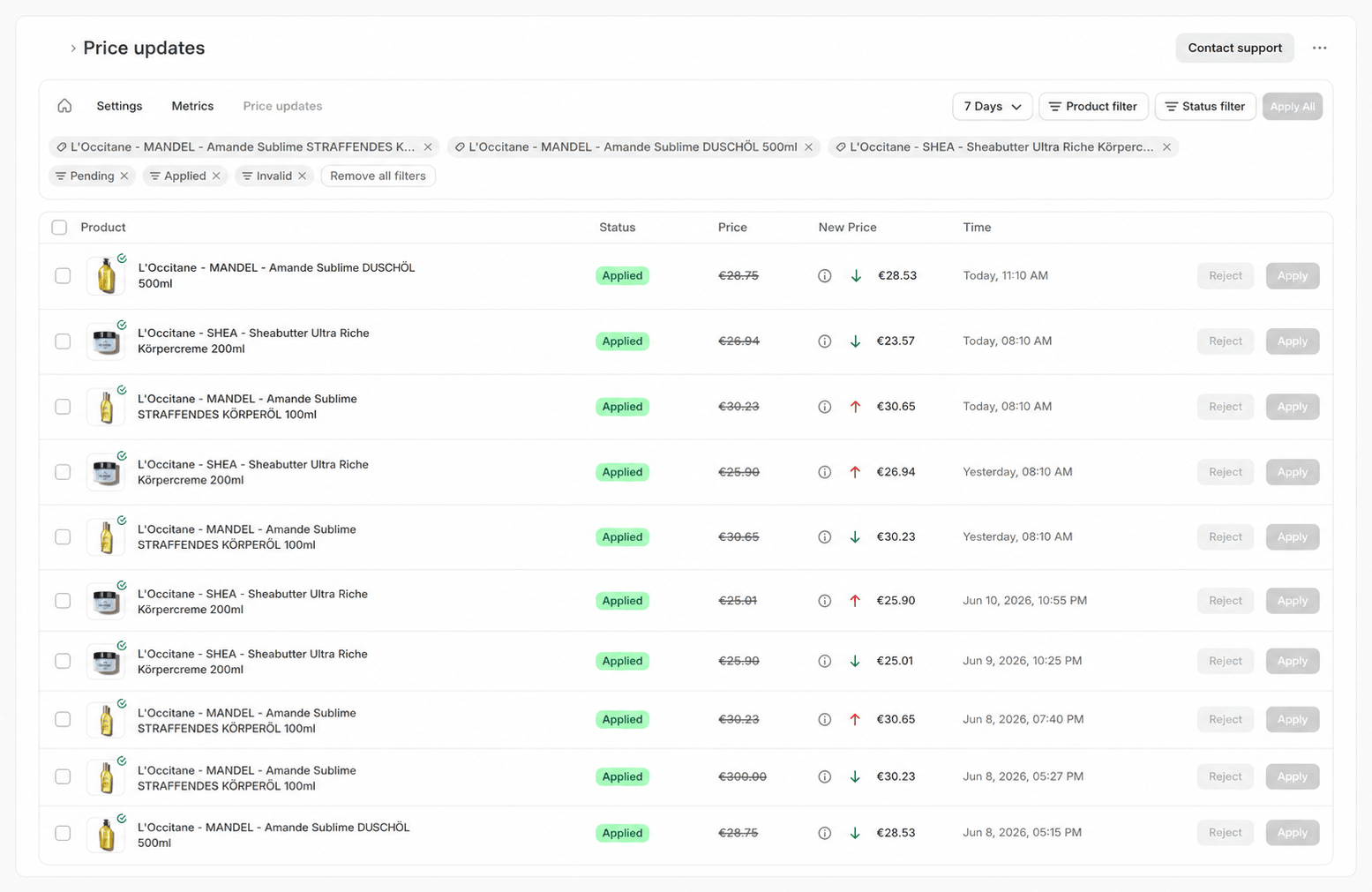Apply the €23.57 Sheabutter price update
This screenshot has height=892, width=1372.
(x=1293, y=341)
